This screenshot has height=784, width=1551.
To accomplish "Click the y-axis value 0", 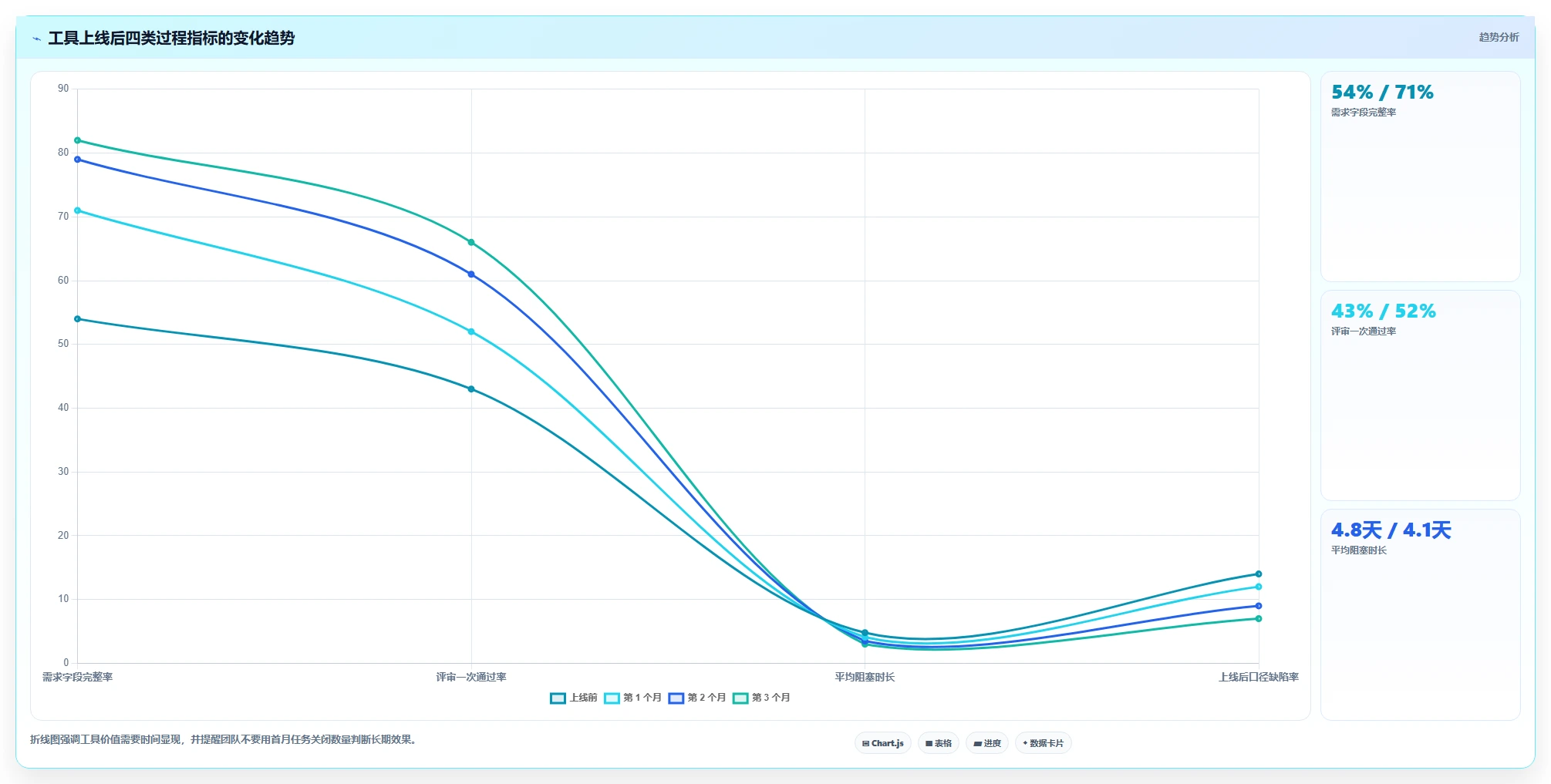I will [66, 663].
